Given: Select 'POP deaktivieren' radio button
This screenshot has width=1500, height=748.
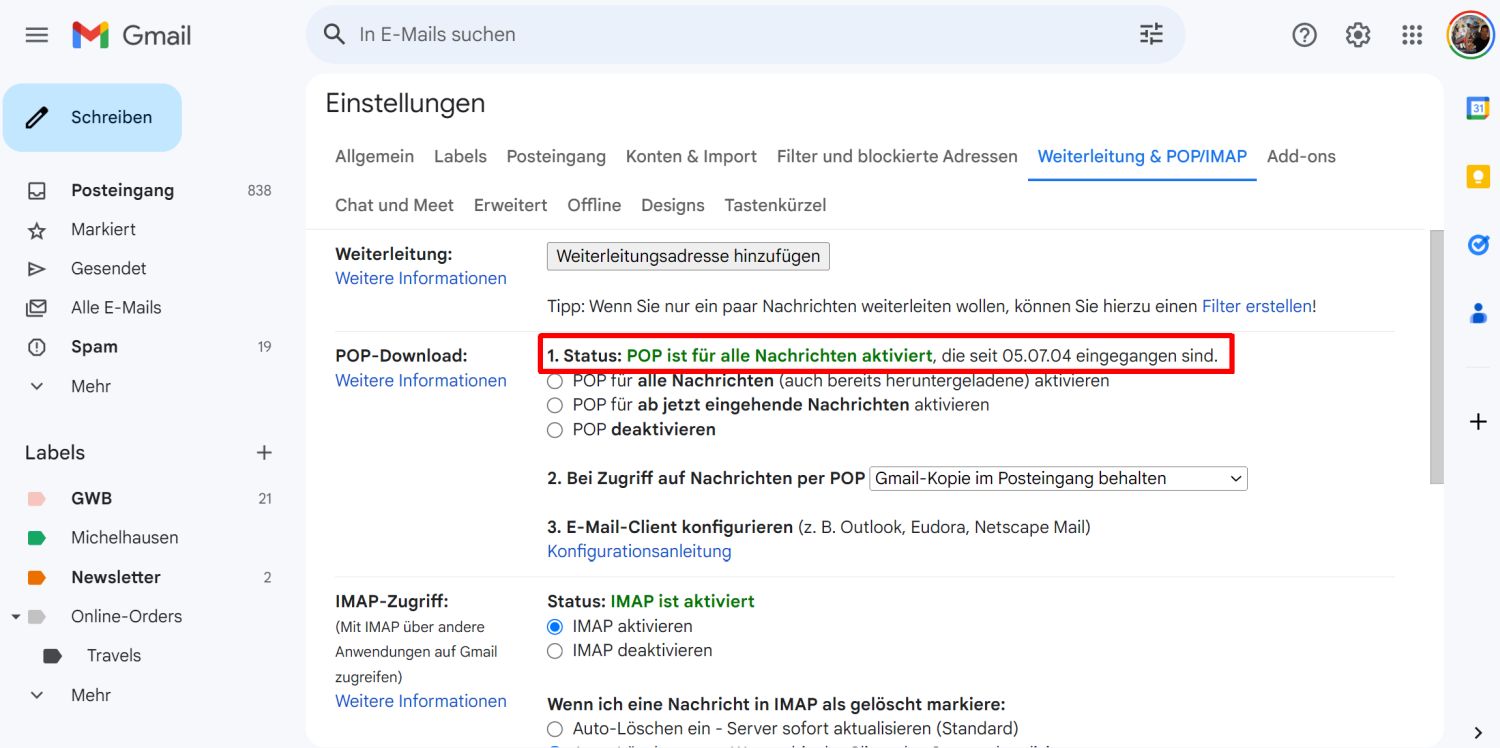Looking at the screenshot, I should (555, 430).
